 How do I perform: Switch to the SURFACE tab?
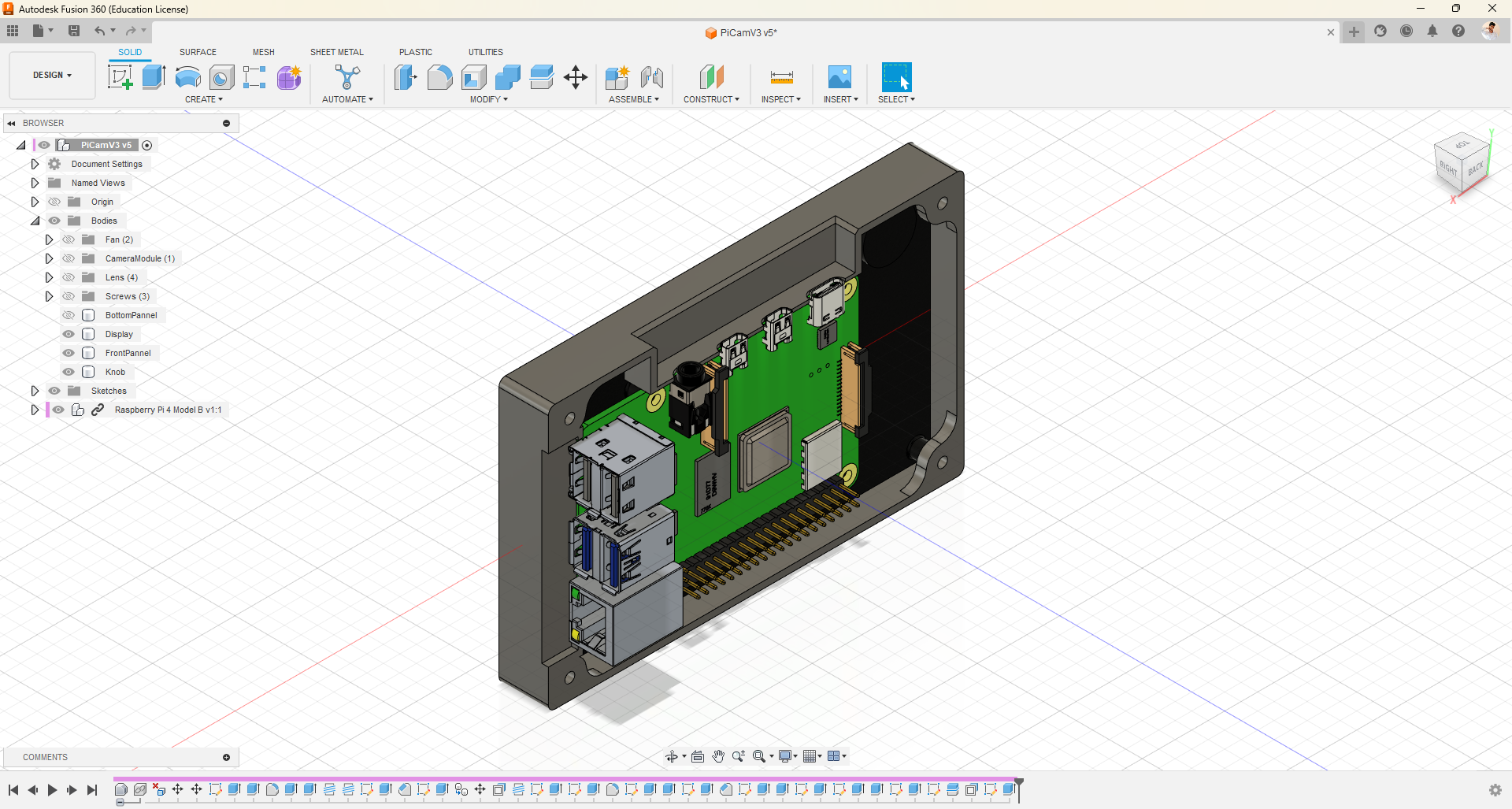point(198,52)
